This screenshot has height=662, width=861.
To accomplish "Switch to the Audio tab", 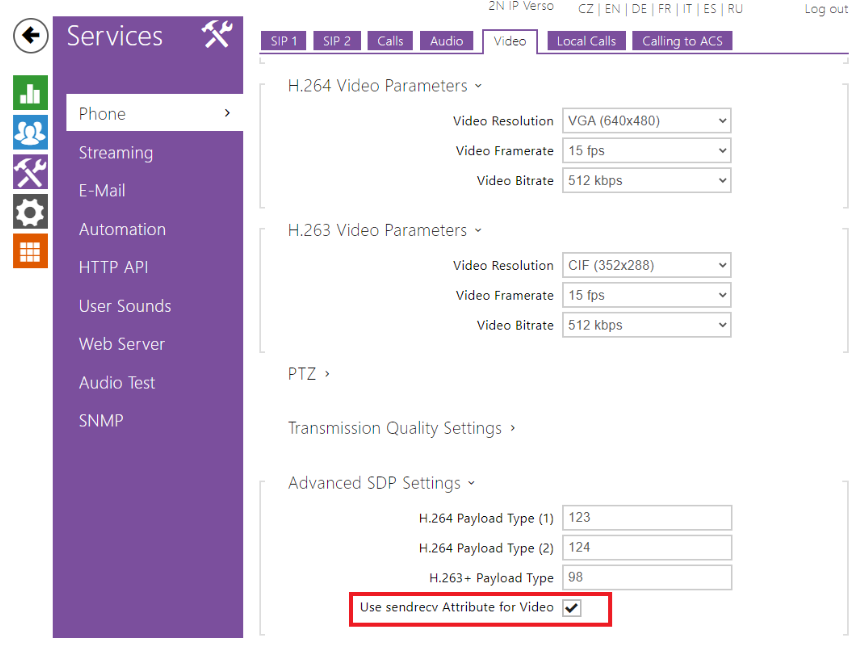I will 446,41.
